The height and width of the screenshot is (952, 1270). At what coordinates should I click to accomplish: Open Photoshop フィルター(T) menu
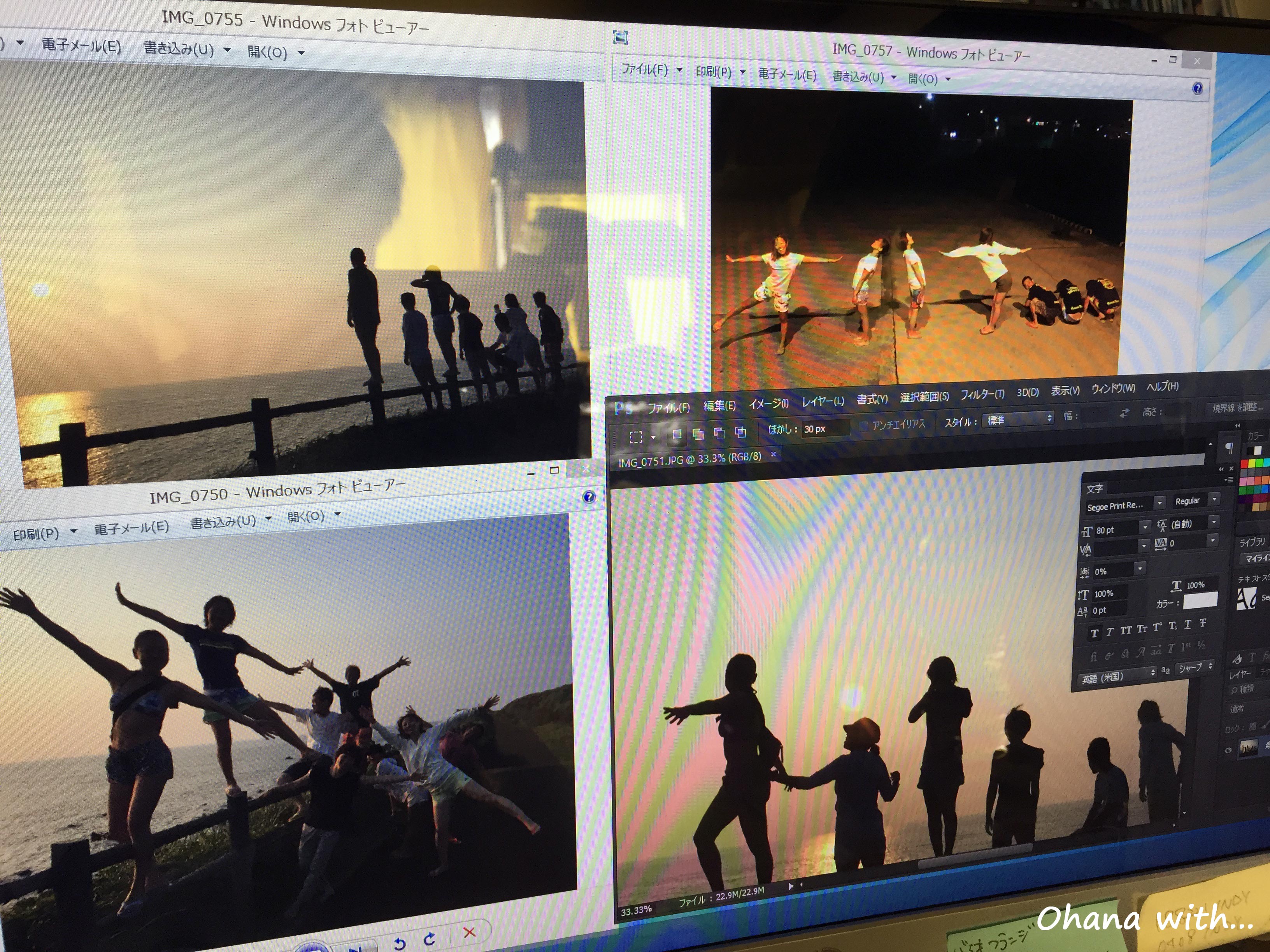coord(982,394)
